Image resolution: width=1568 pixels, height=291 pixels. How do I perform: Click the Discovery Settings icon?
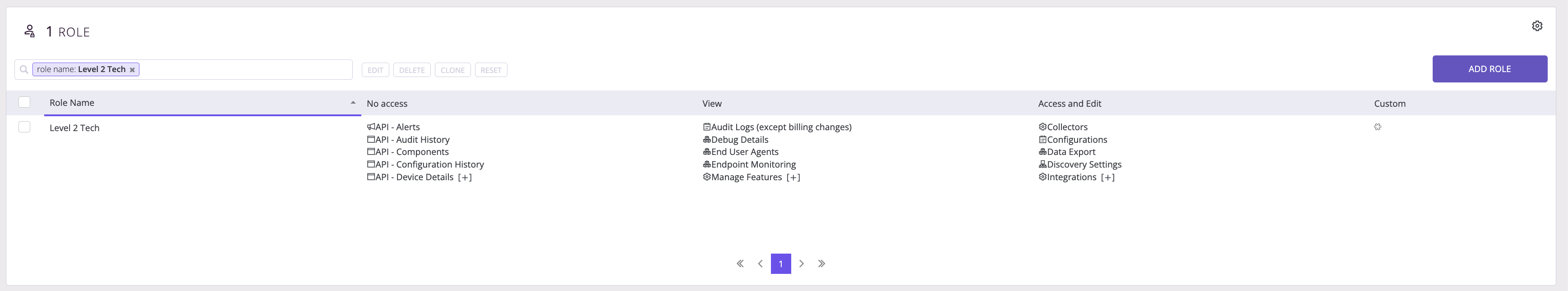pyautogui.click(x=1042, y=164)
